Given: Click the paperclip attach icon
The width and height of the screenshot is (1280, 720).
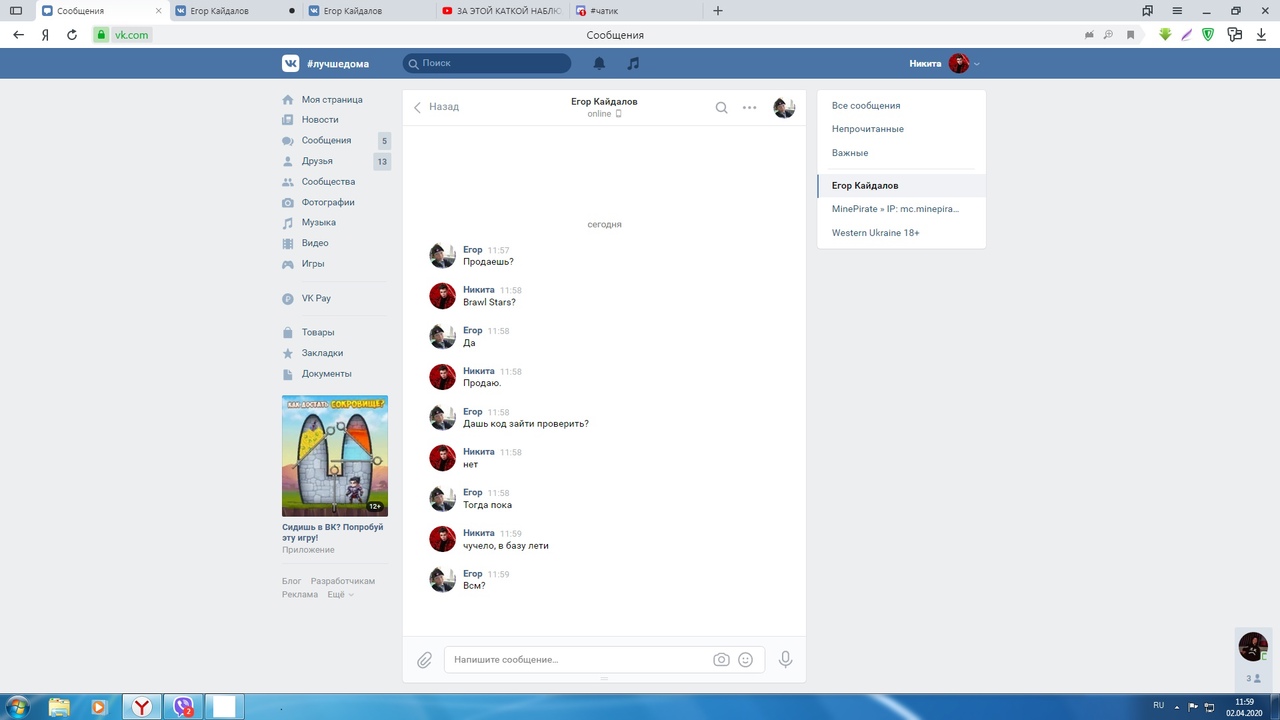Looking at the screenshot, I should (x=425, y=660).
